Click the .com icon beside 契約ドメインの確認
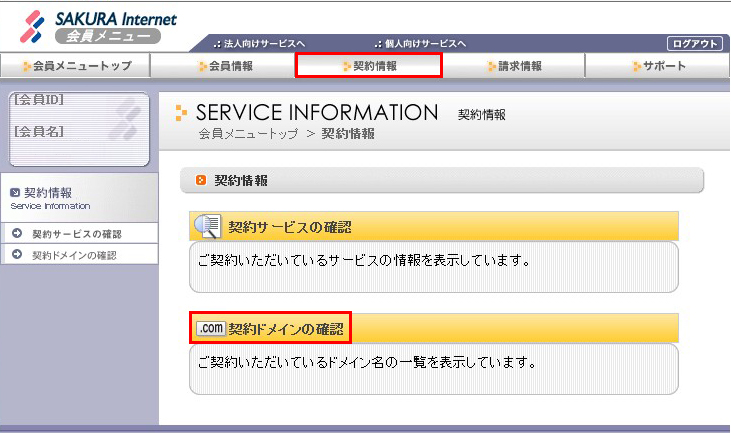 (x=211, y=328)
